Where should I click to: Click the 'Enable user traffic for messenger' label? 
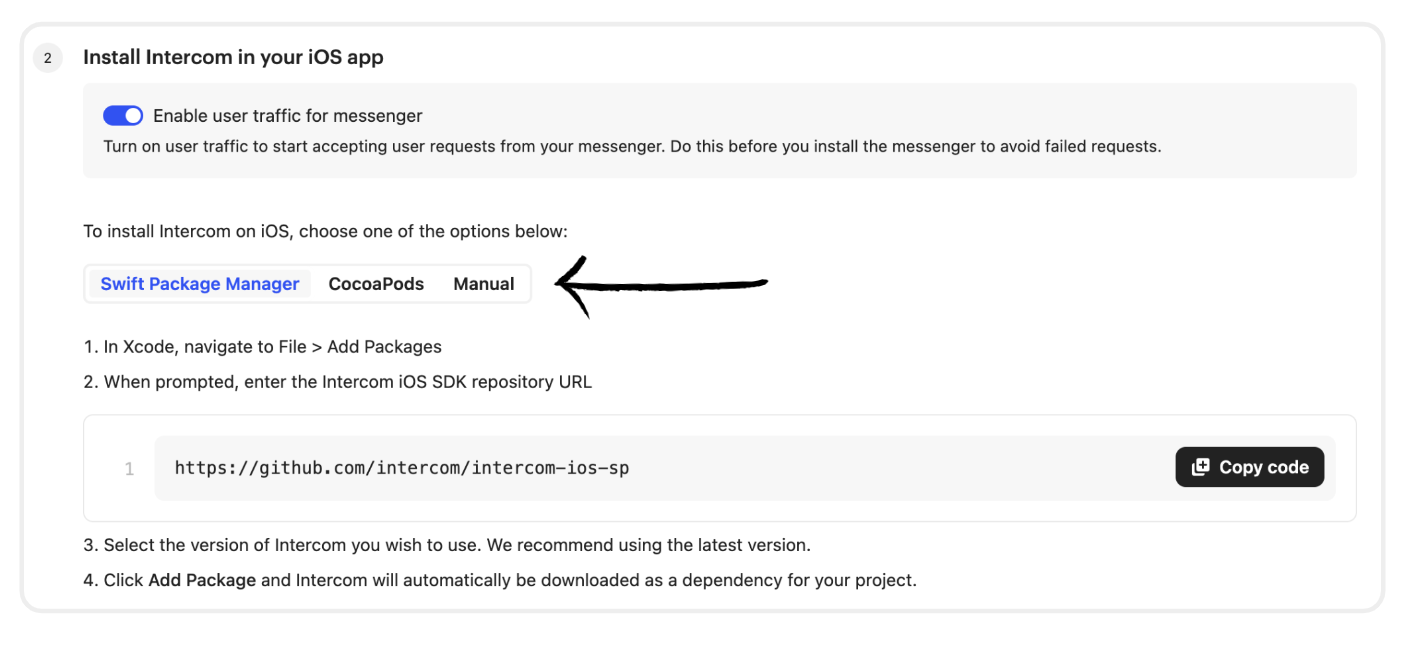coord(288,116)
